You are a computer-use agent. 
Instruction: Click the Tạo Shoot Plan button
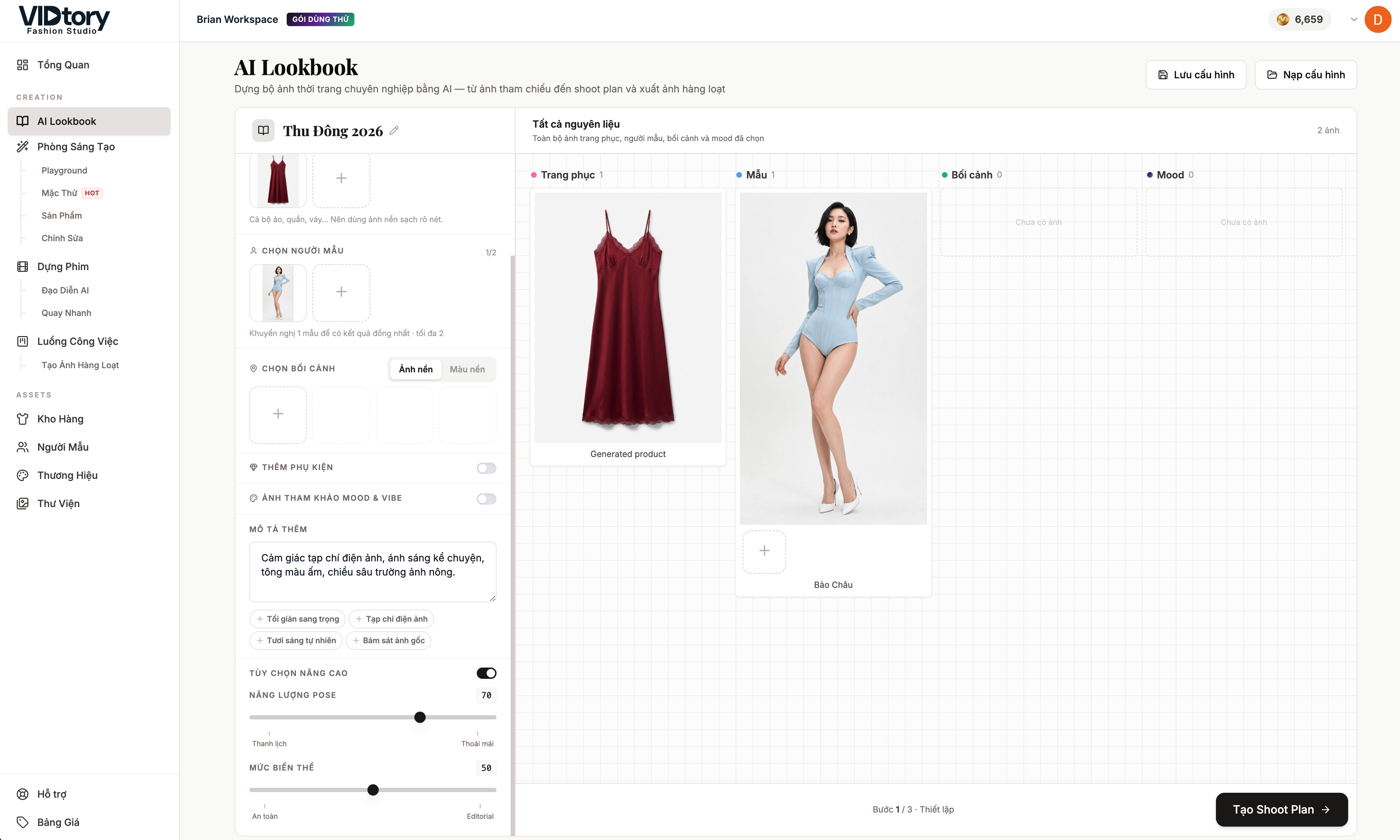pyautogui.click(x=1281, y=810)
